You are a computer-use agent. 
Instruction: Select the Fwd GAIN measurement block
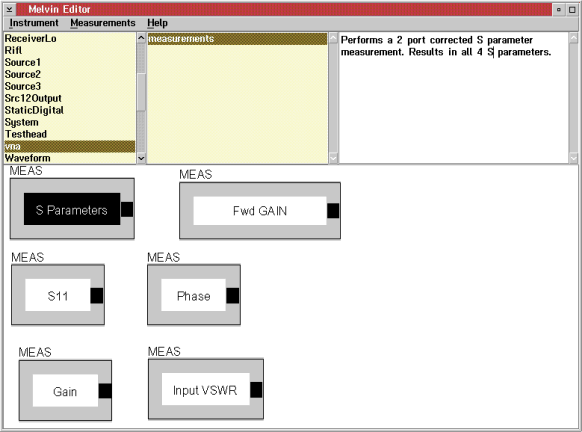click(x=260, y=211)
